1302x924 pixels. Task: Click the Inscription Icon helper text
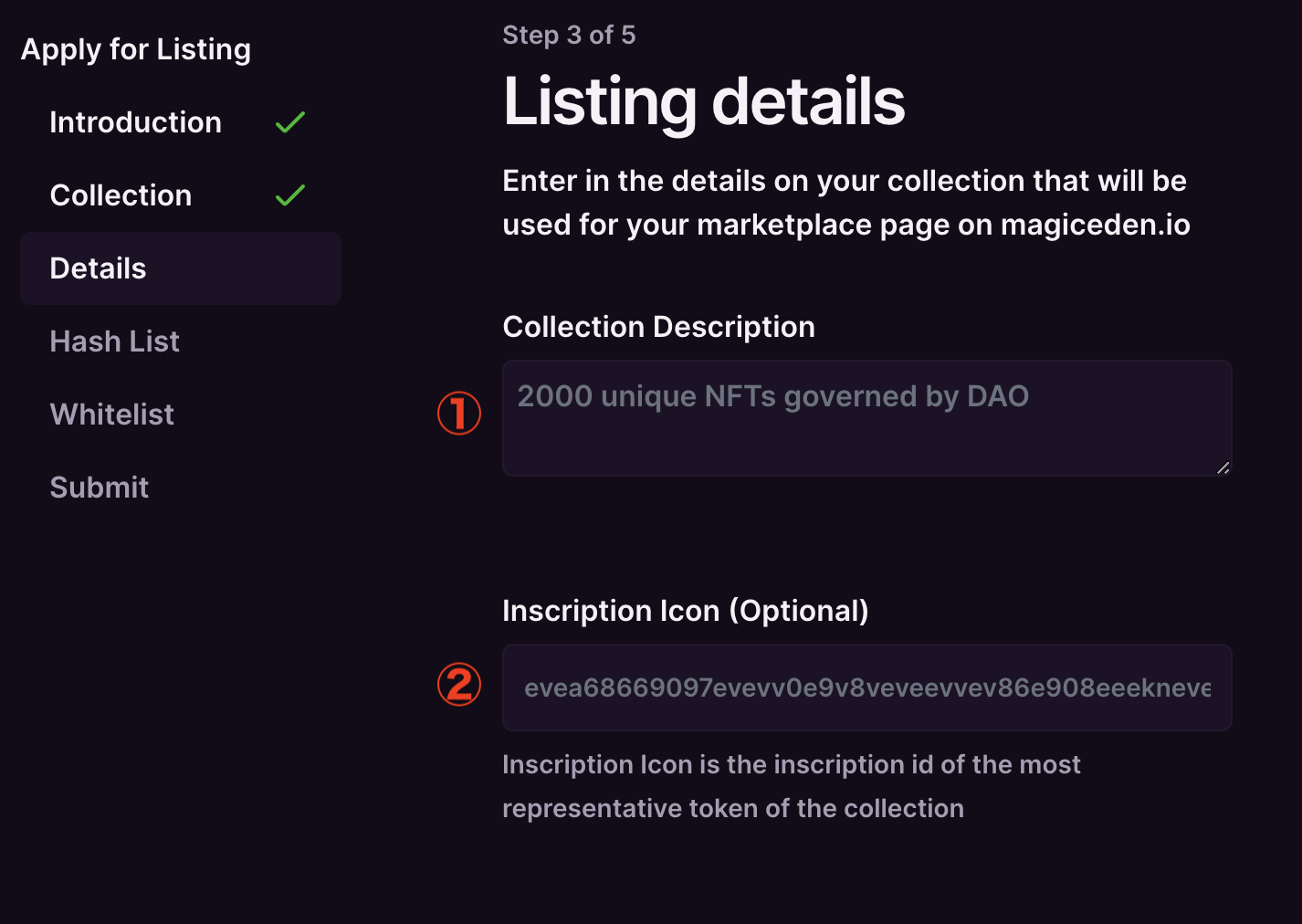(792, 786)
